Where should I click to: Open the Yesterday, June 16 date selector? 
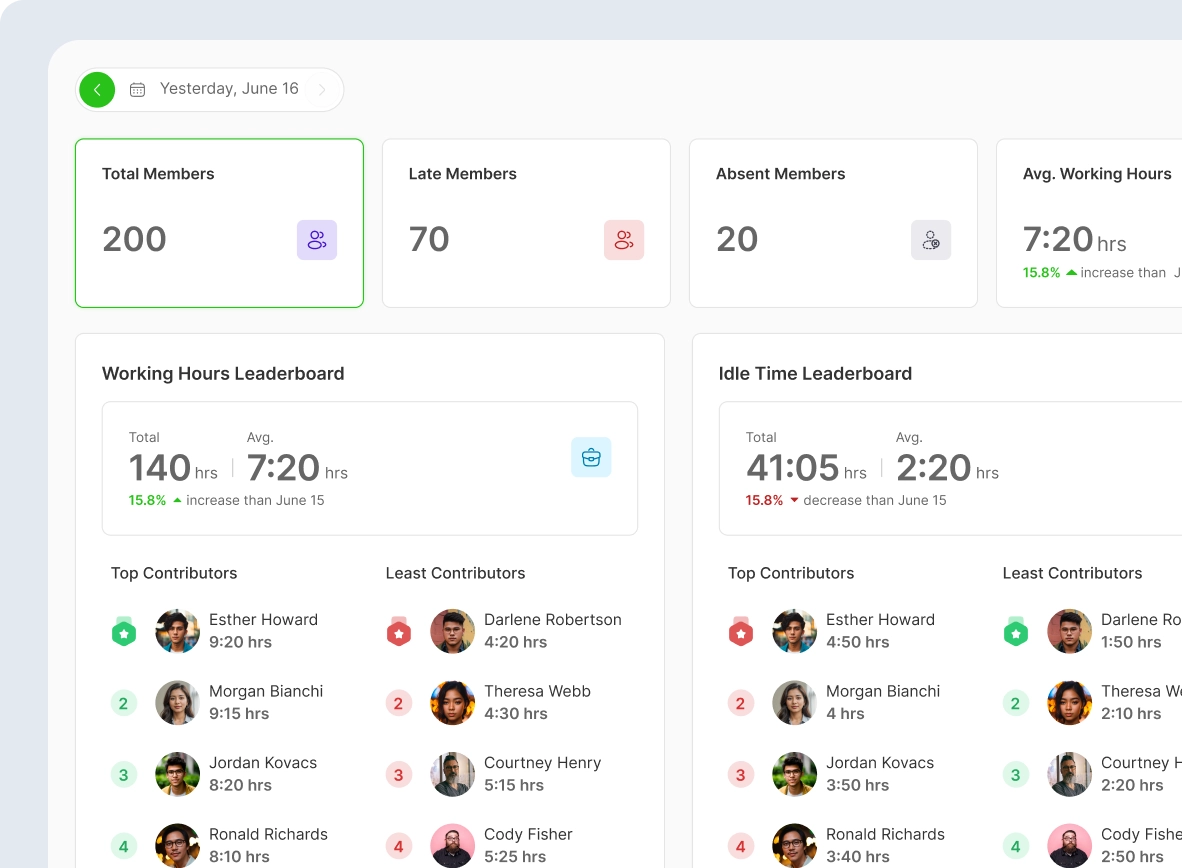(x=229, y=89)
